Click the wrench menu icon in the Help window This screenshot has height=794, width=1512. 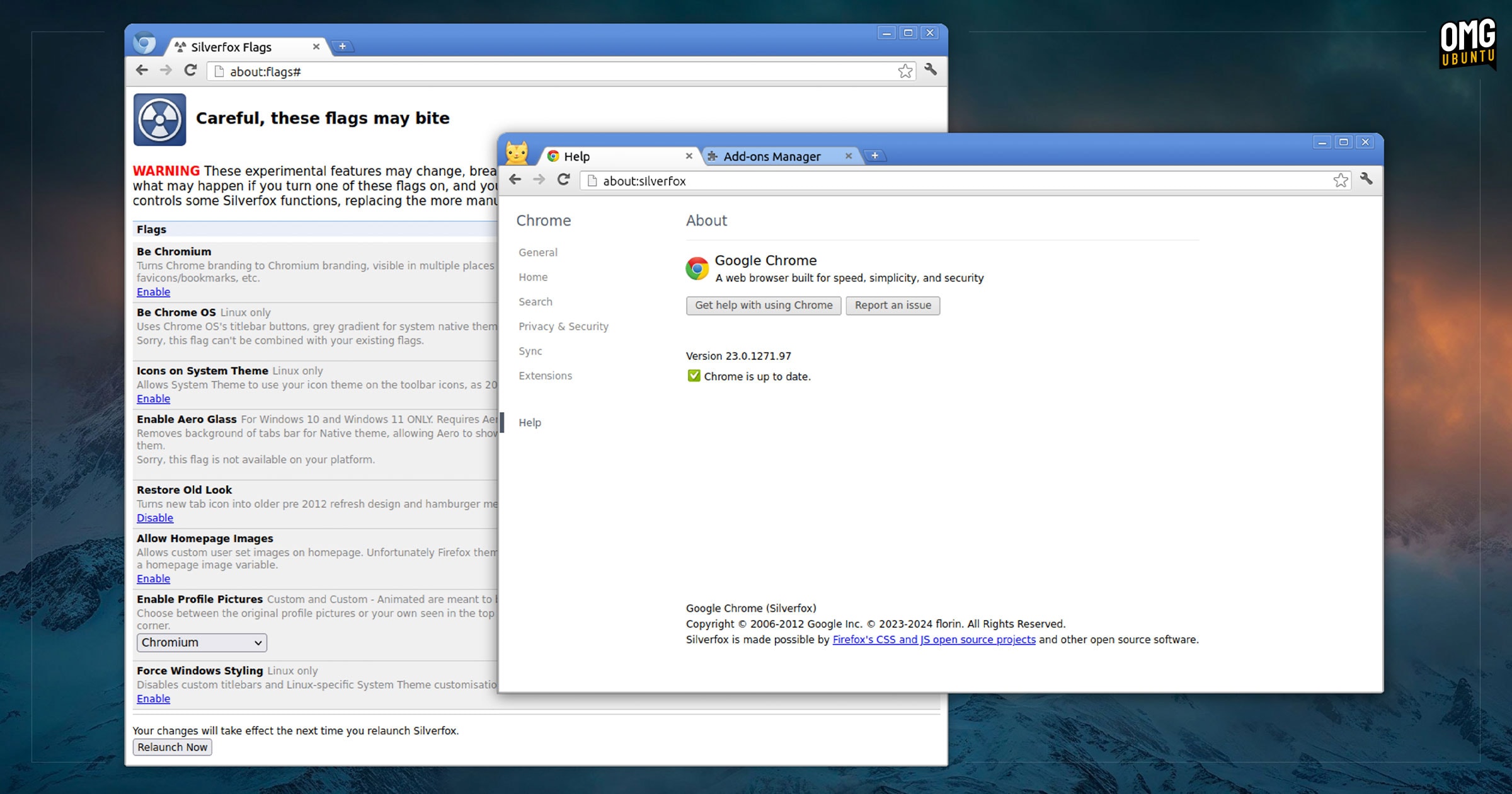1366,179
